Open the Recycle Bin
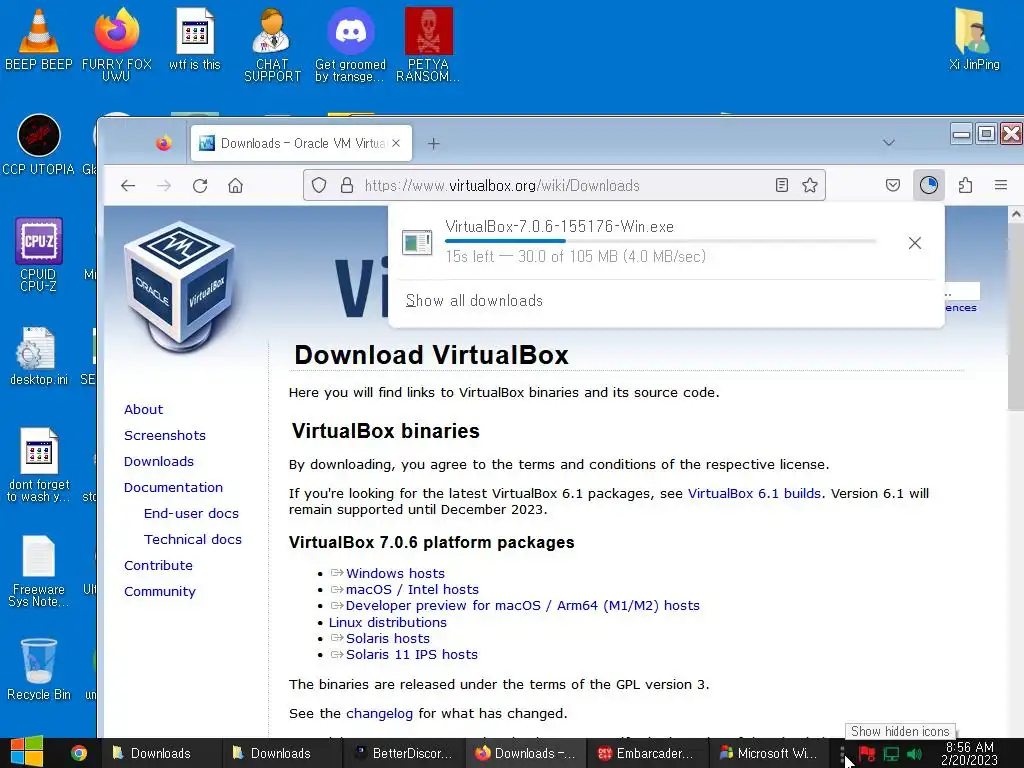Viewport: 1024px width, 768px height. click(39, 669)
